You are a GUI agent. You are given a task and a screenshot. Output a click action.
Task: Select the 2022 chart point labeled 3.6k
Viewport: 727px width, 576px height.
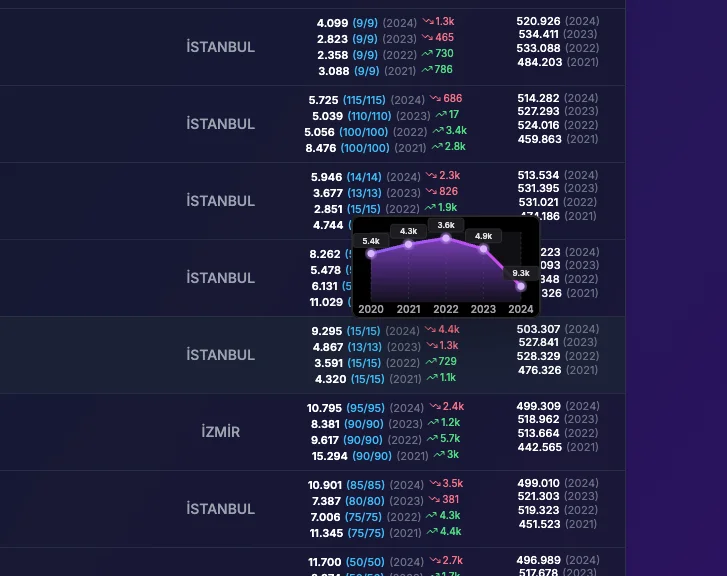coord(446,238)
